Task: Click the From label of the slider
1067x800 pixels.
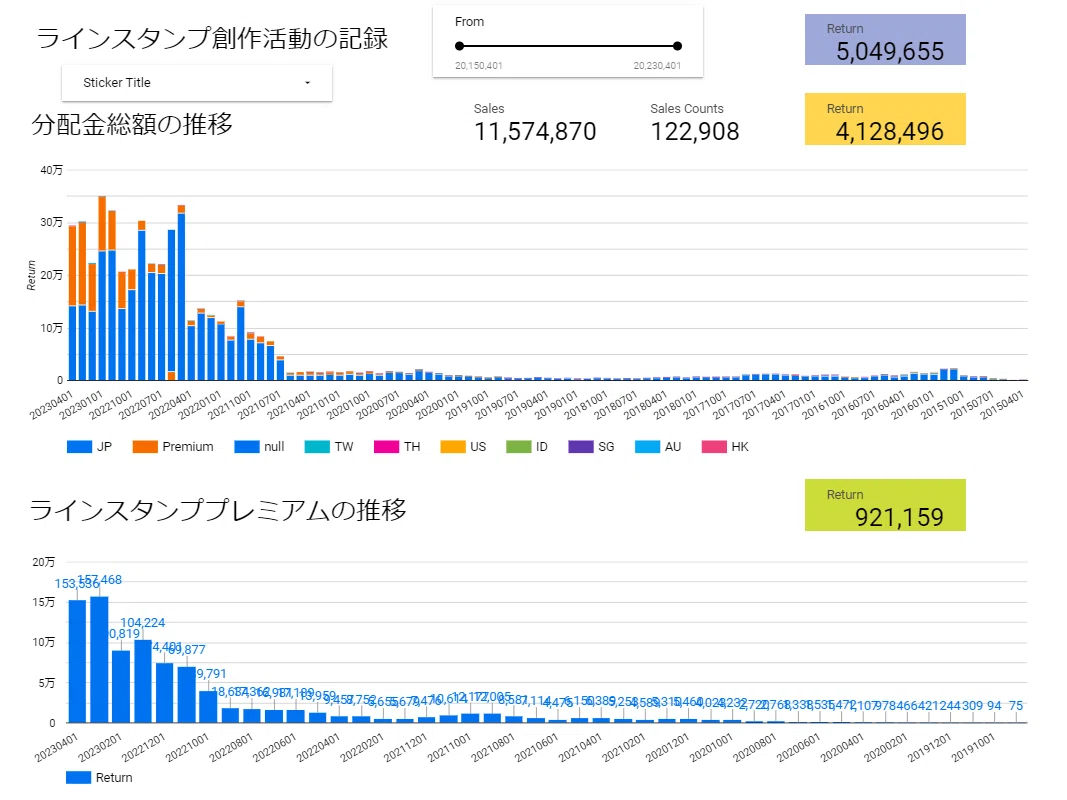Action: (x=470, y=22)
